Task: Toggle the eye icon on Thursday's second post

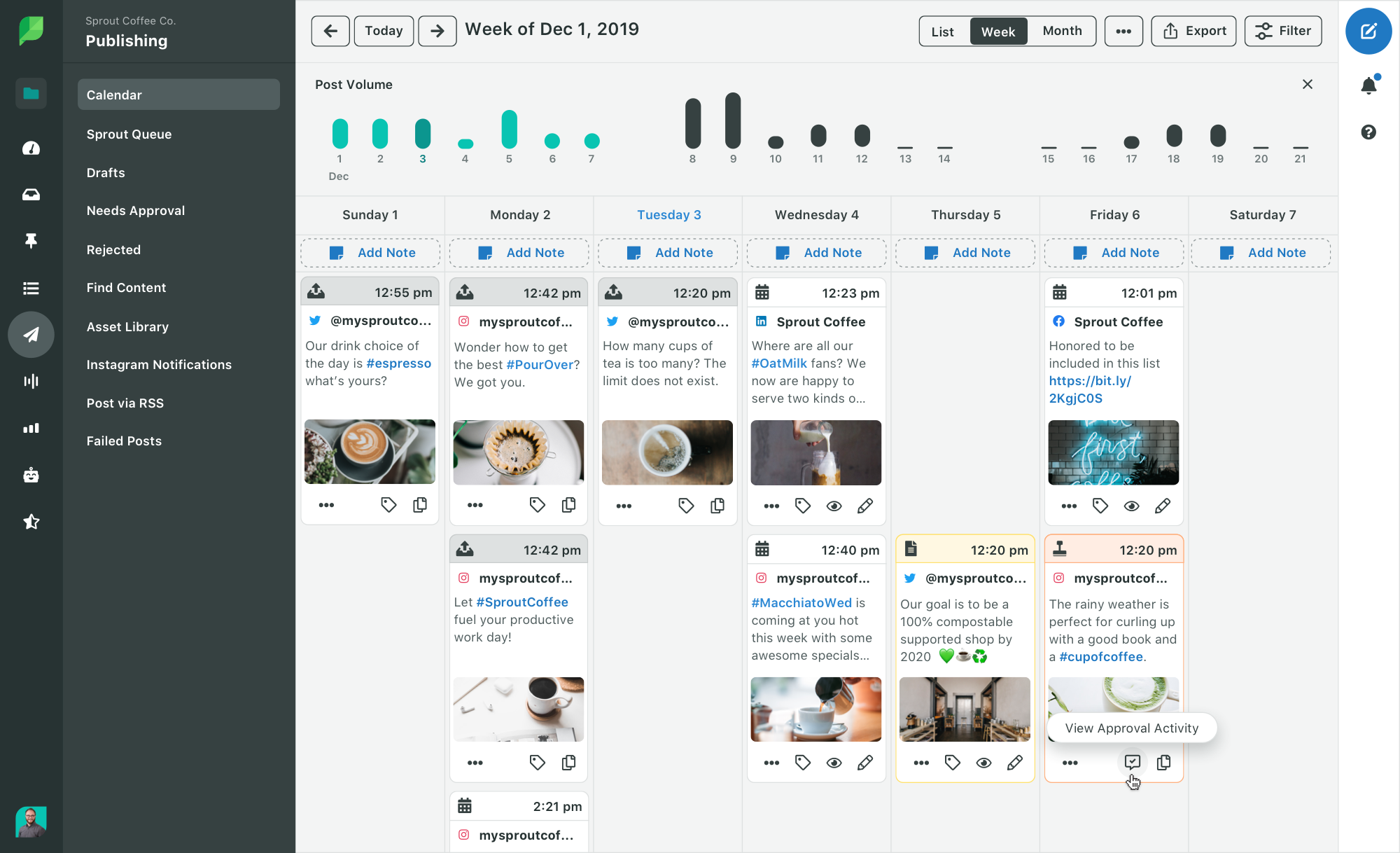Action: click(984, 762)
